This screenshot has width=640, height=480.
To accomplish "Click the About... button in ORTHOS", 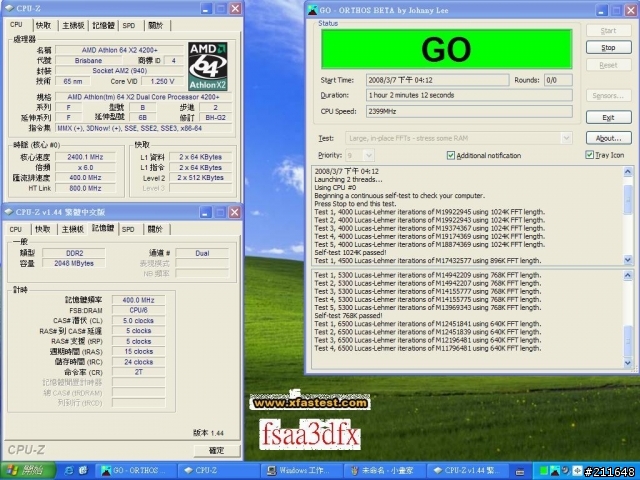I will 608,138.
